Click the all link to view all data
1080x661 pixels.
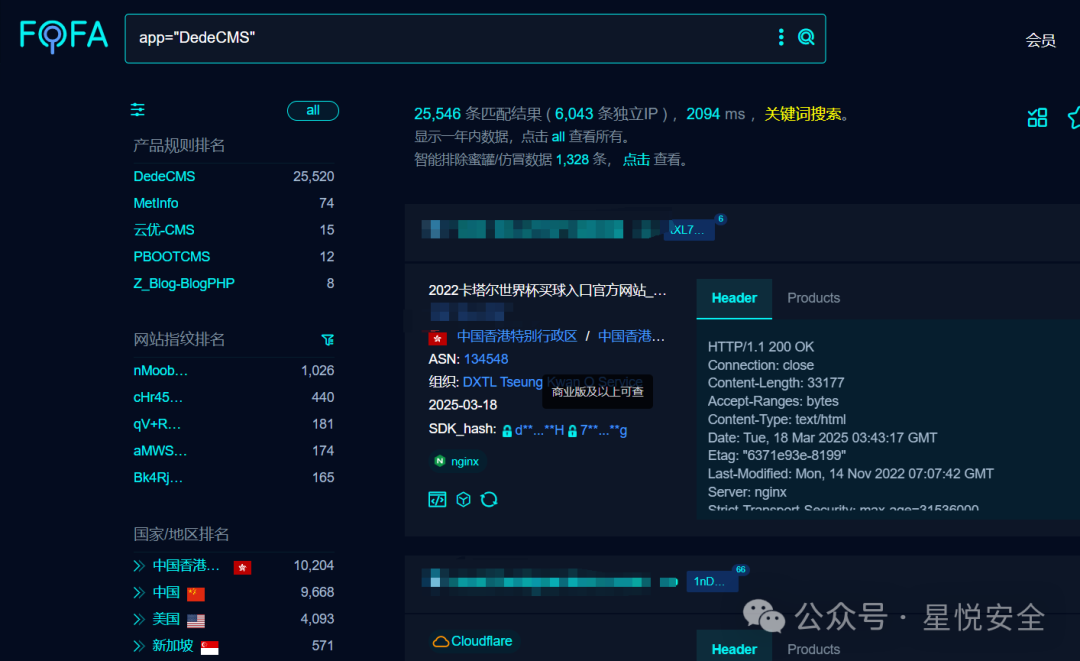coord(558,137)
